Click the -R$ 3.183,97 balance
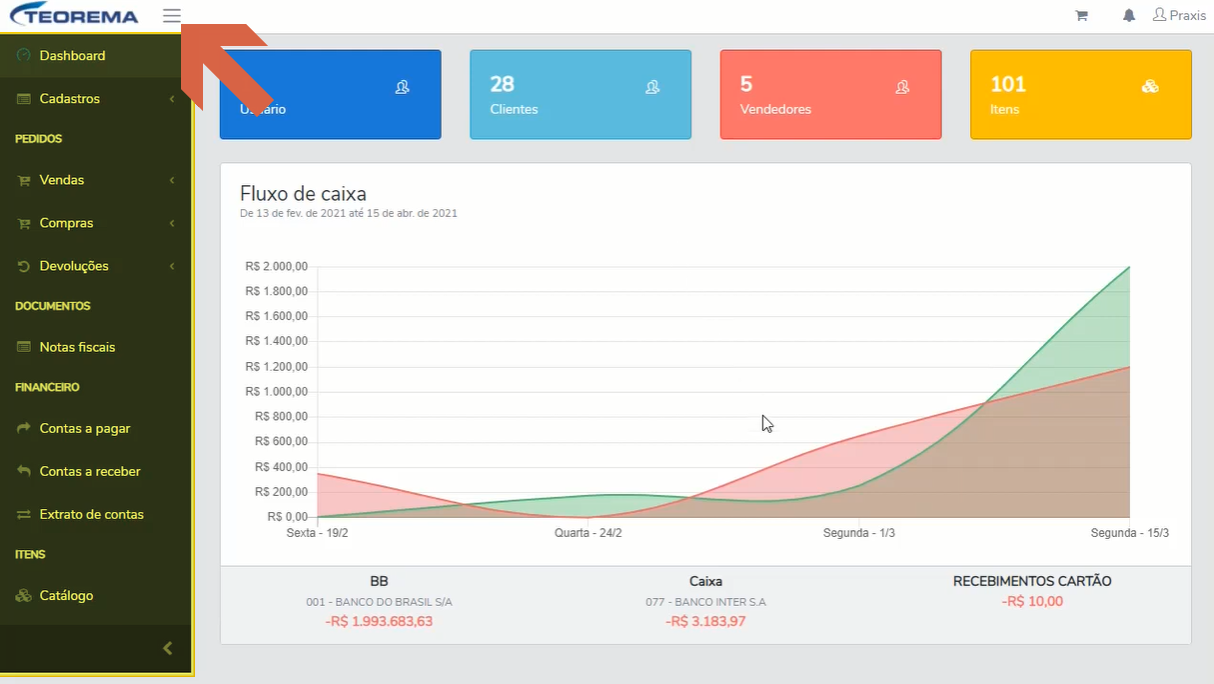The width and height of the screenshot is (1214, 684). tap(706, 621)
